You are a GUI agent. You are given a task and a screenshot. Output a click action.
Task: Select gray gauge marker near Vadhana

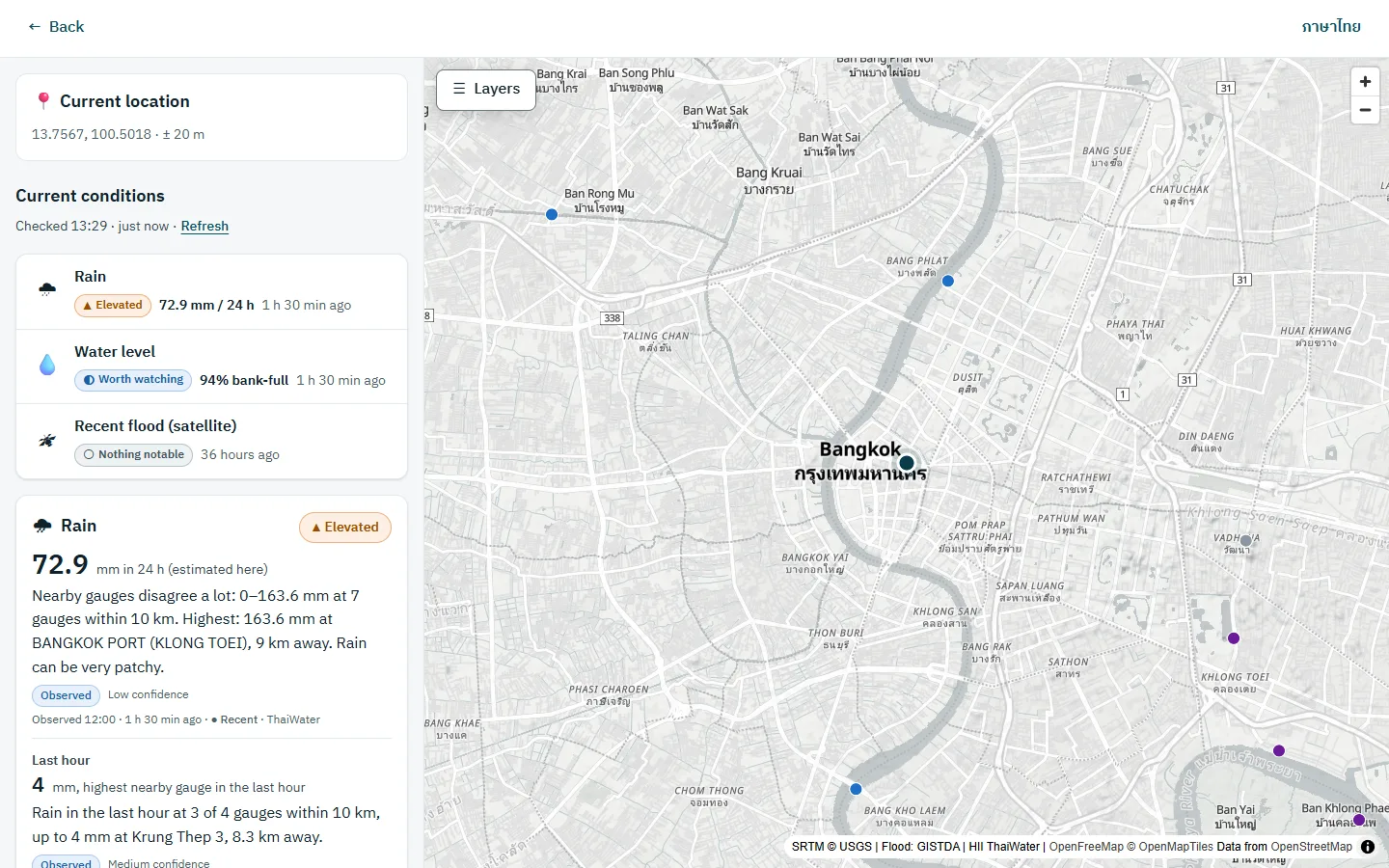click(1246, 541)
